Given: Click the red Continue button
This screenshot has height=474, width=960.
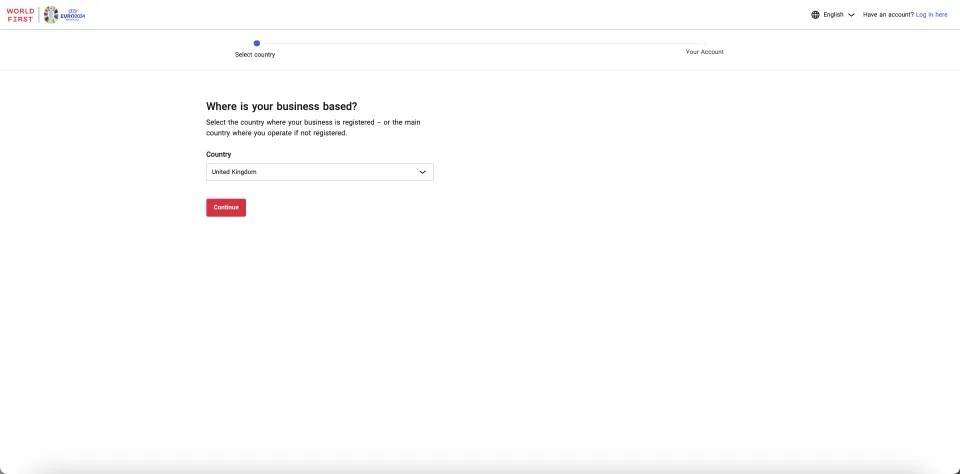Looking at the screenshot, I should pos(226,208).
